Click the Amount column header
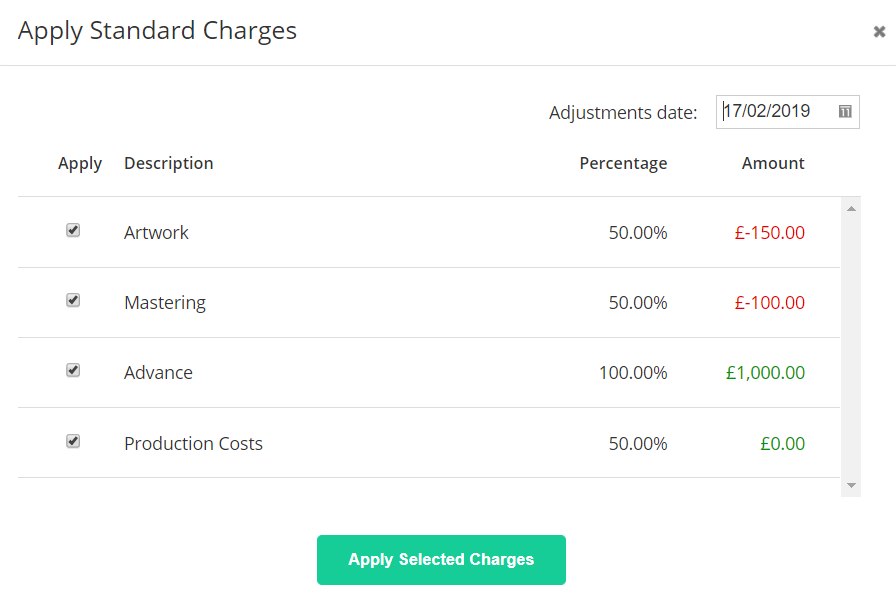Screen dimensions: 896x609 pyautogui.click(x=773, y=163)
